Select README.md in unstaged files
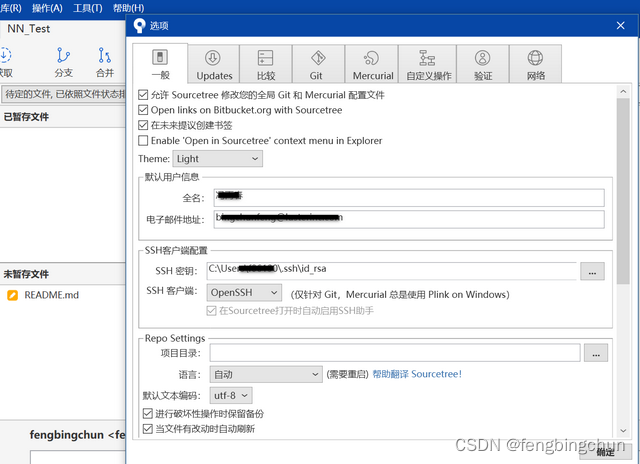 pyautogui.click(x=51, y=295)
